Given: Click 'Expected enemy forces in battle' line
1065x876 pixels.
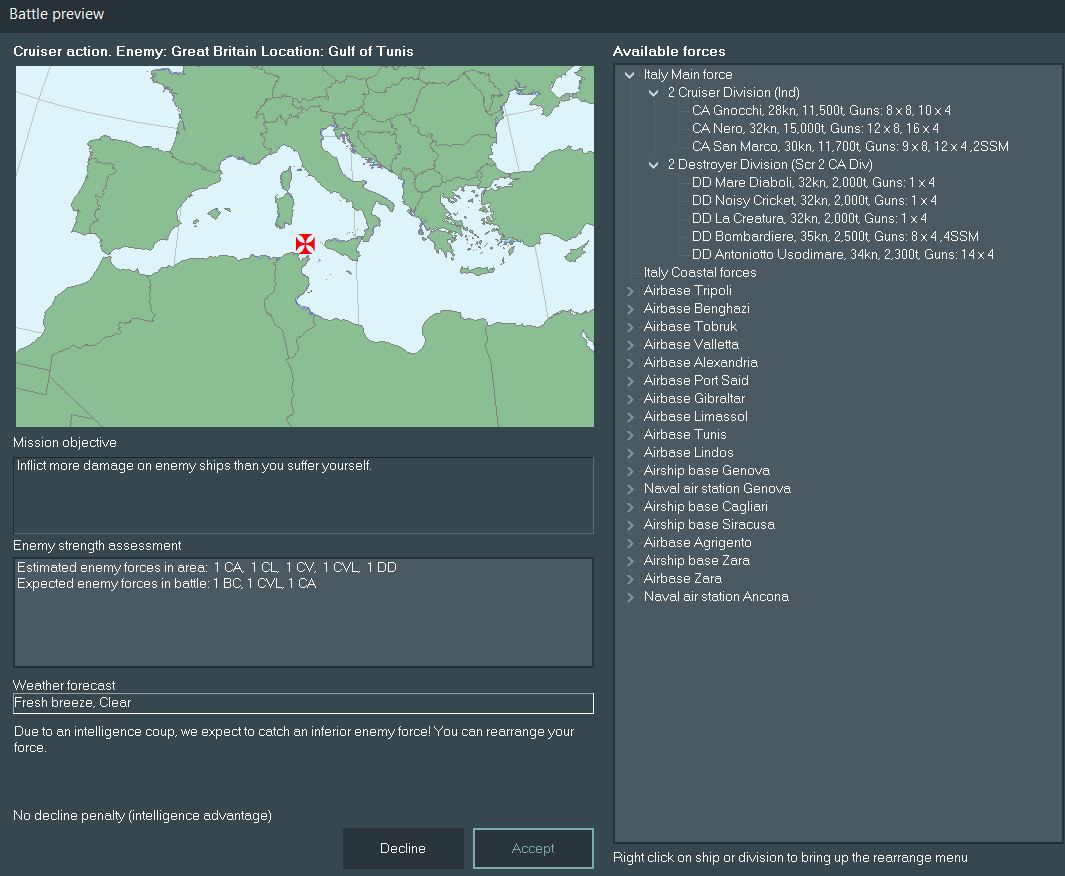Looking at the screenshot, I should 166,583.
